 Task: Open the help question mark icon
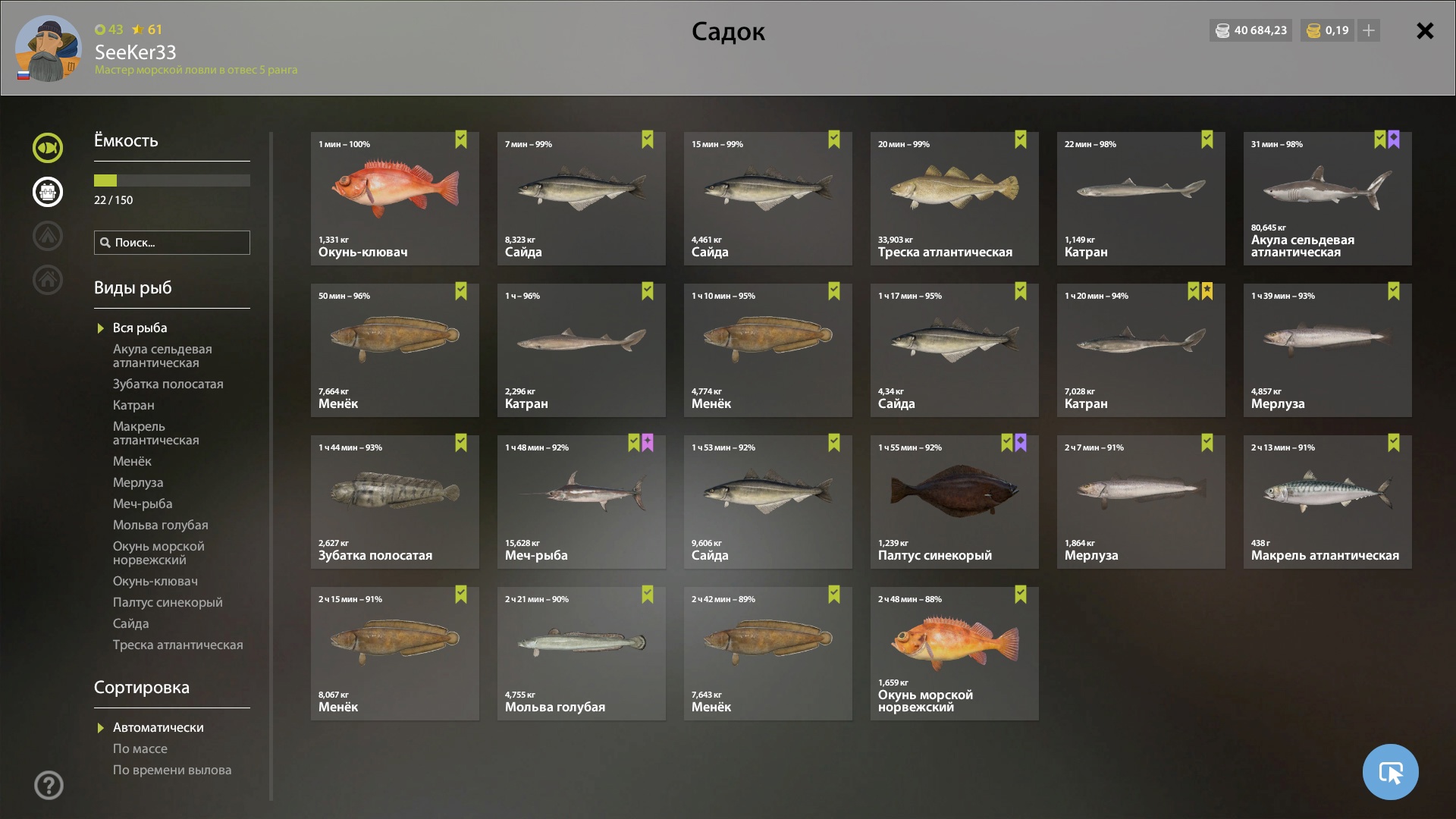[x=49, y=785]
